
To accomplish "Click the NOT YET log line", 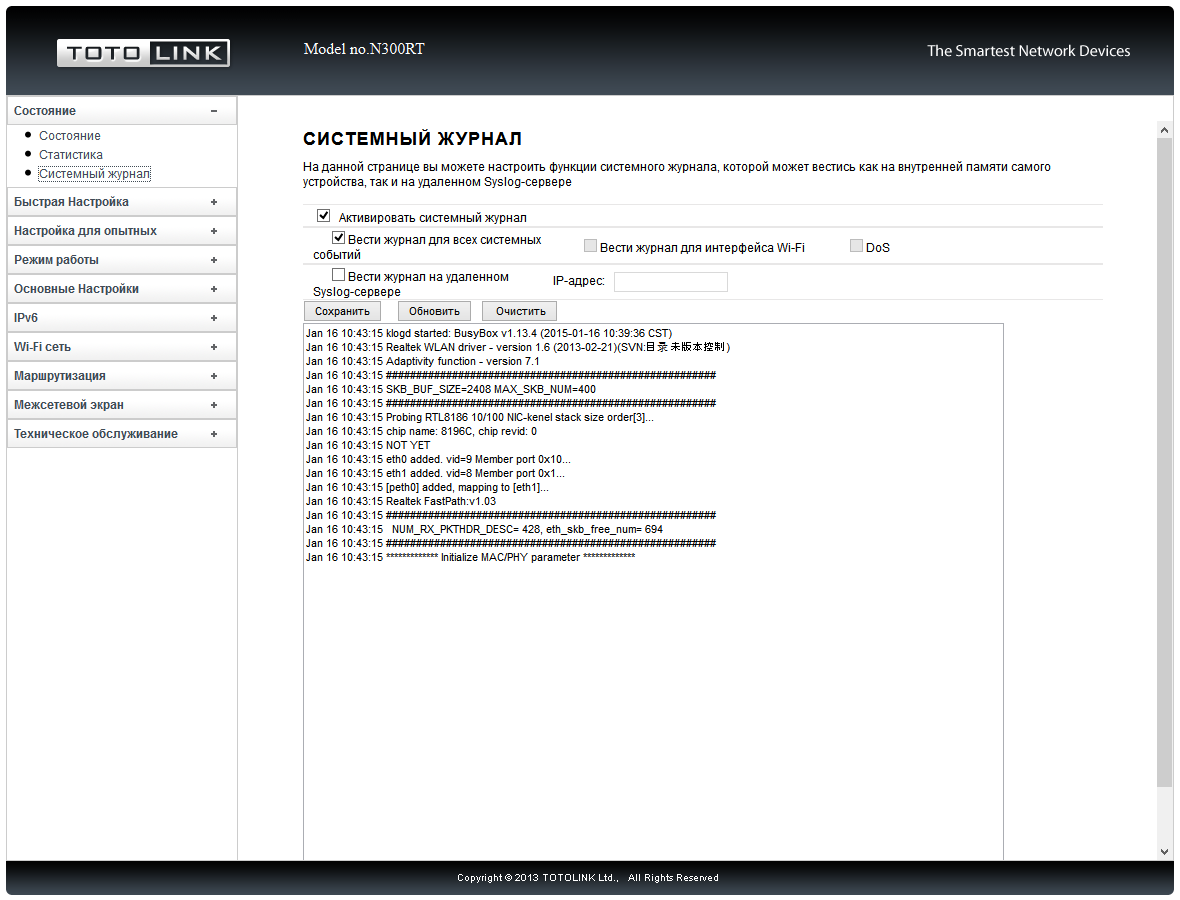I will (x=367, y=445).
